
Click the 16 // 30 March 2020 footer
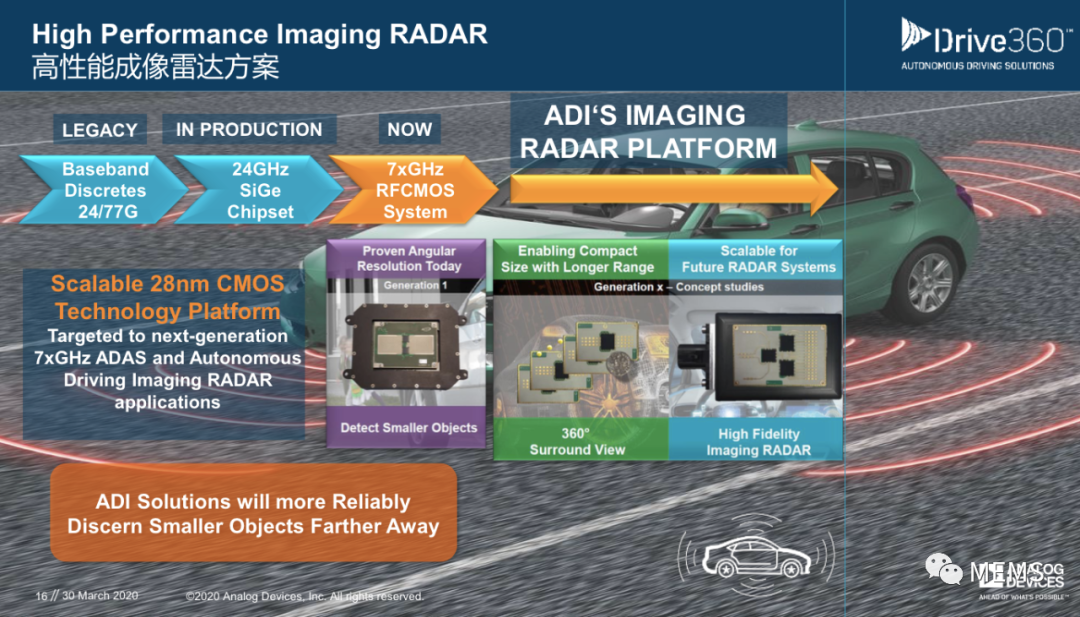coord(87,595)
